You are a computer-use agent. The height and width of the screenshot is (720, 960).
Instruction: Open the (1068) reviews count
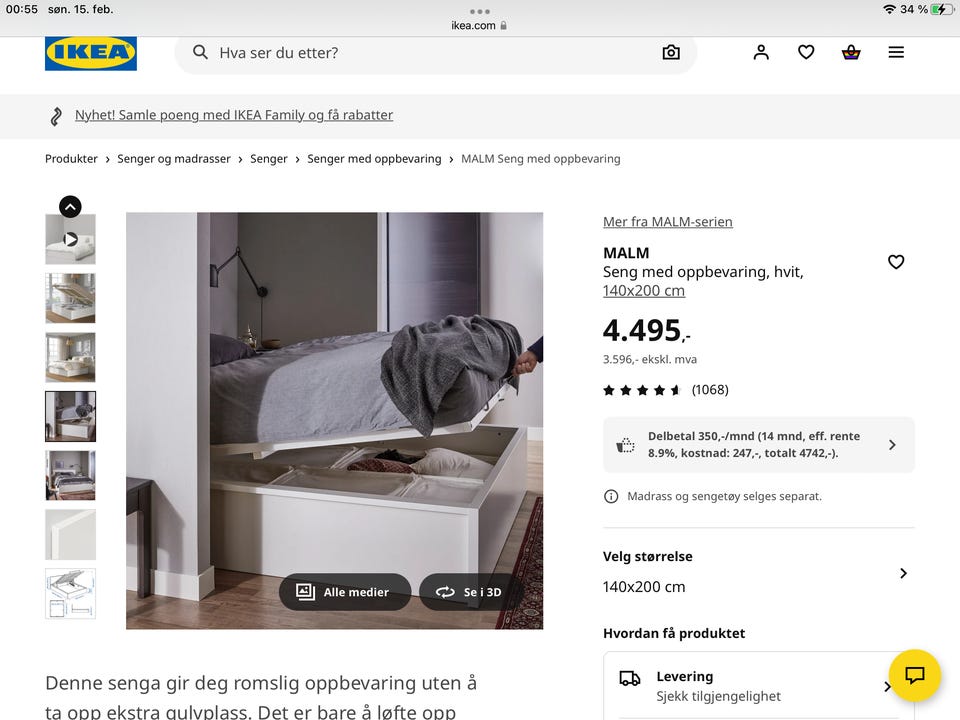point(710,390)
